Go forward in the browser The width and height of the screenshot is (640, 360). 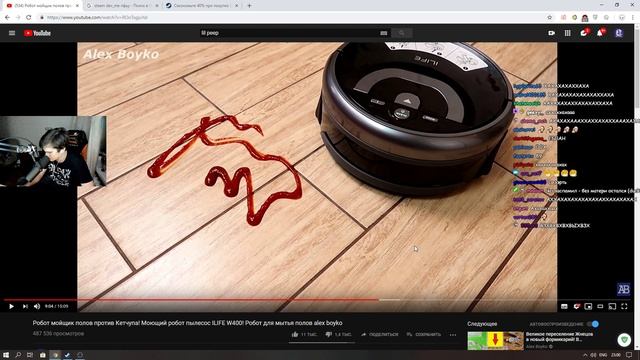pyautogui.click(x=18, y=18)
